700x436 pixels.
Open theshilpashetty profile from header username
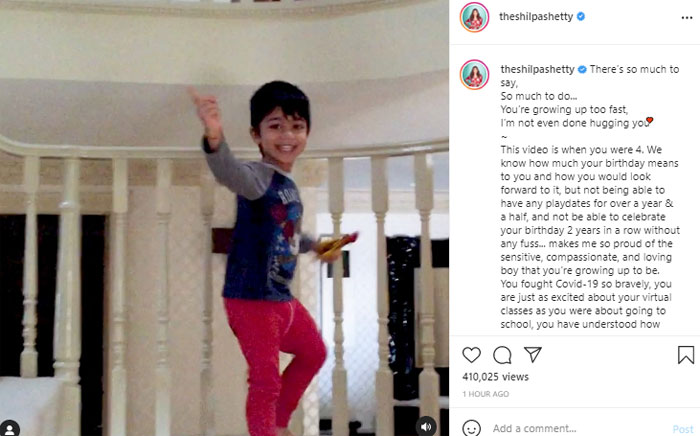coord(536,17)
